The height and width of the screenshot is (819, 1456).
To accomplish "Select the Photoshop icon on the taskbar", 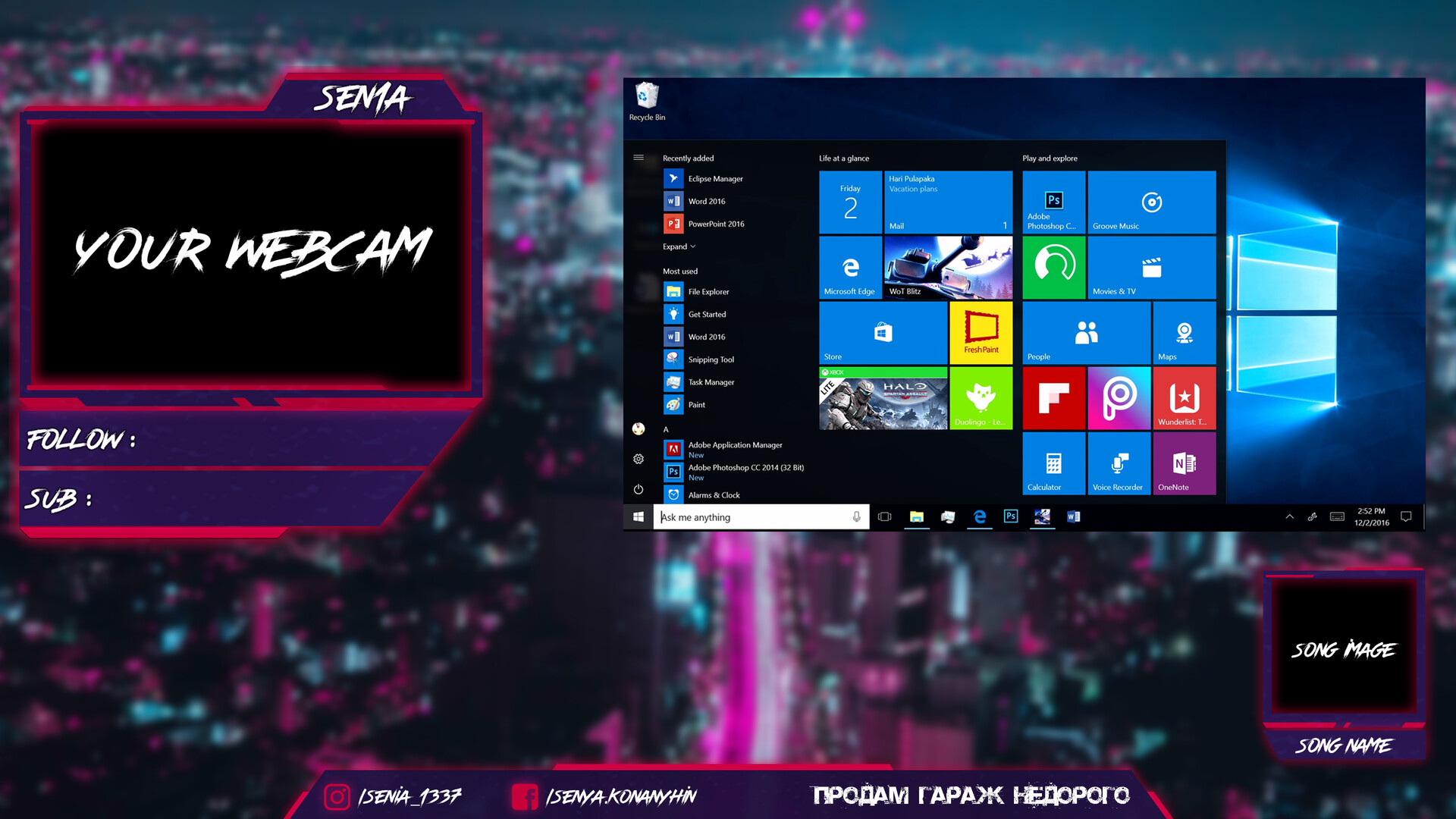I will 1010,516.
